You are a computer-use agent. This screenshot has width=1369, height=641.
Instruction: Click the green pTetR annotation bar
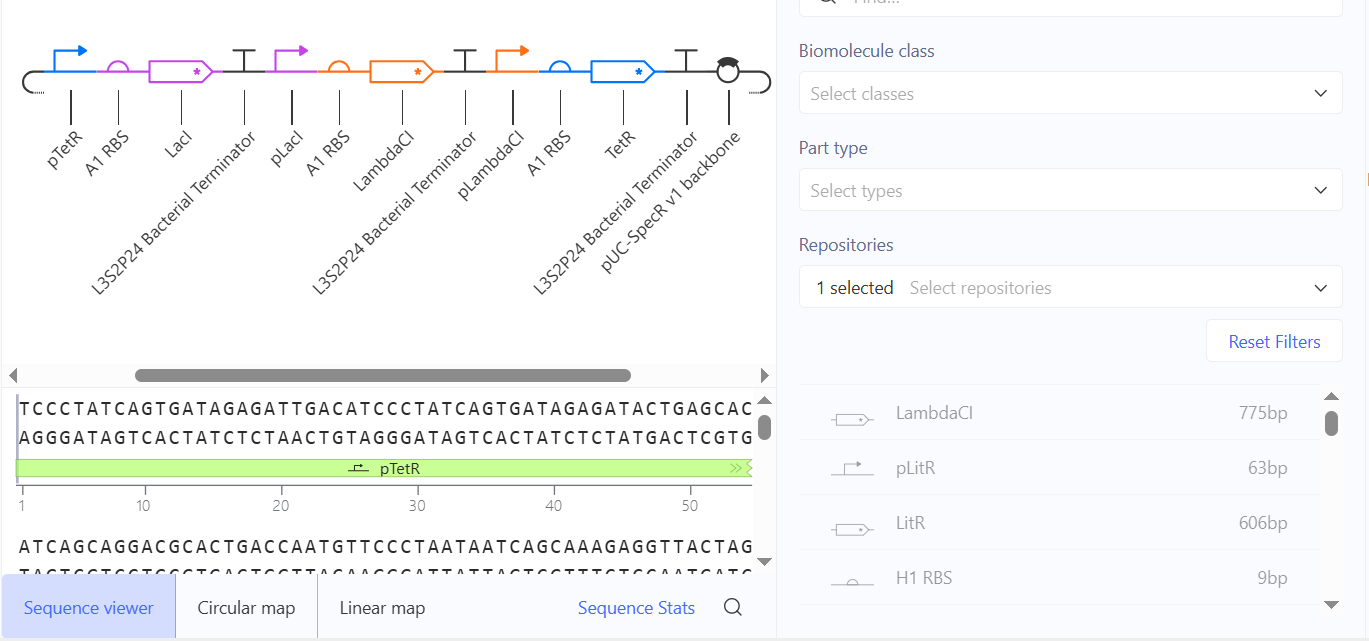pyautogui.click(x=384, y=468)
